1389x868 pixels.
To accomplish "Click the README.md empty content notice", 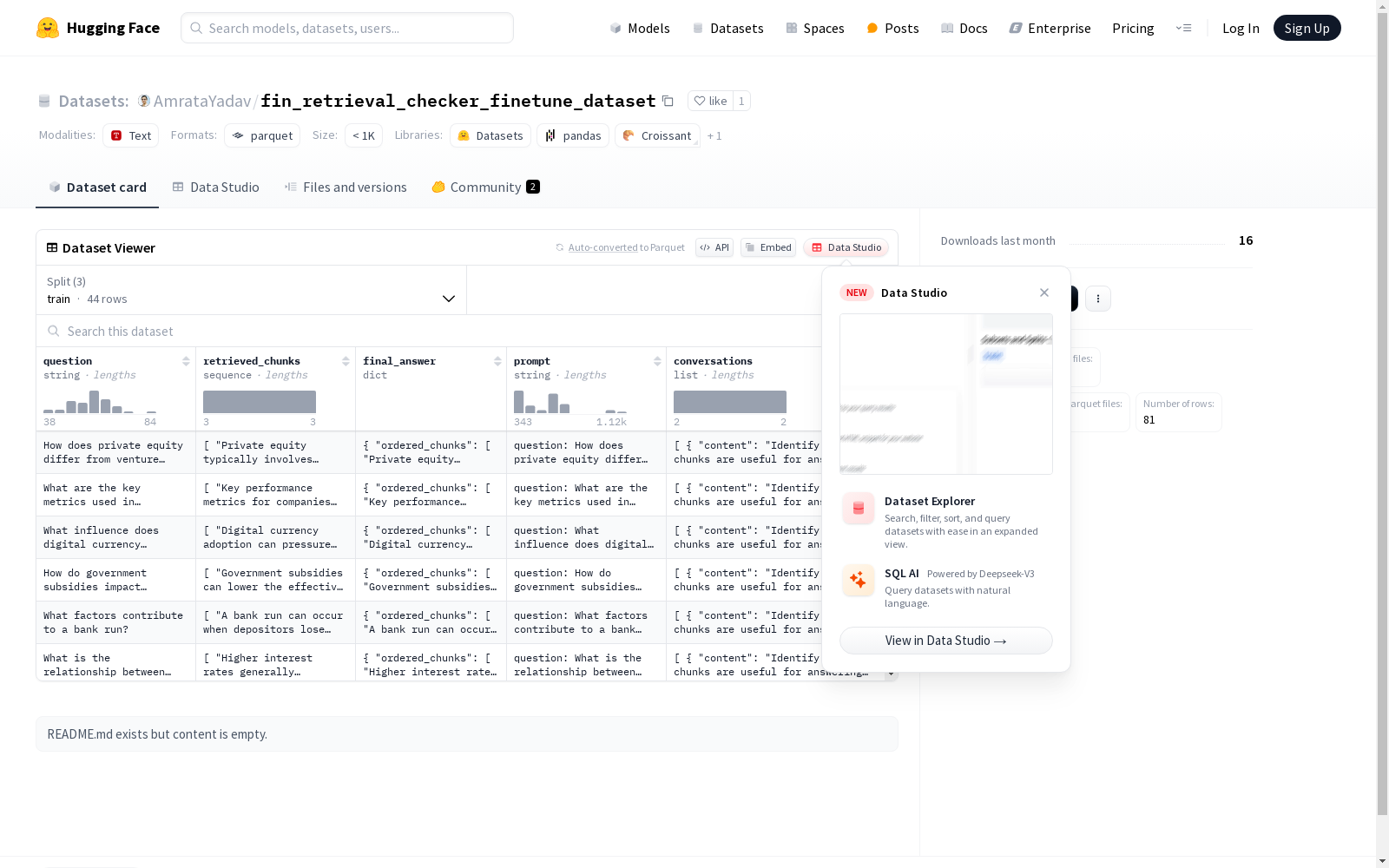I will point(466,734).
